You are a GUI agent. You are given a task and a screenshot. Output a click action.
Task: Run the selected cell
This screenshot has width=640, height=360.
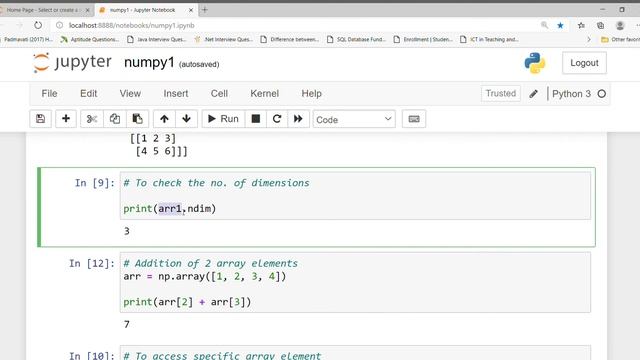point(223,119)
